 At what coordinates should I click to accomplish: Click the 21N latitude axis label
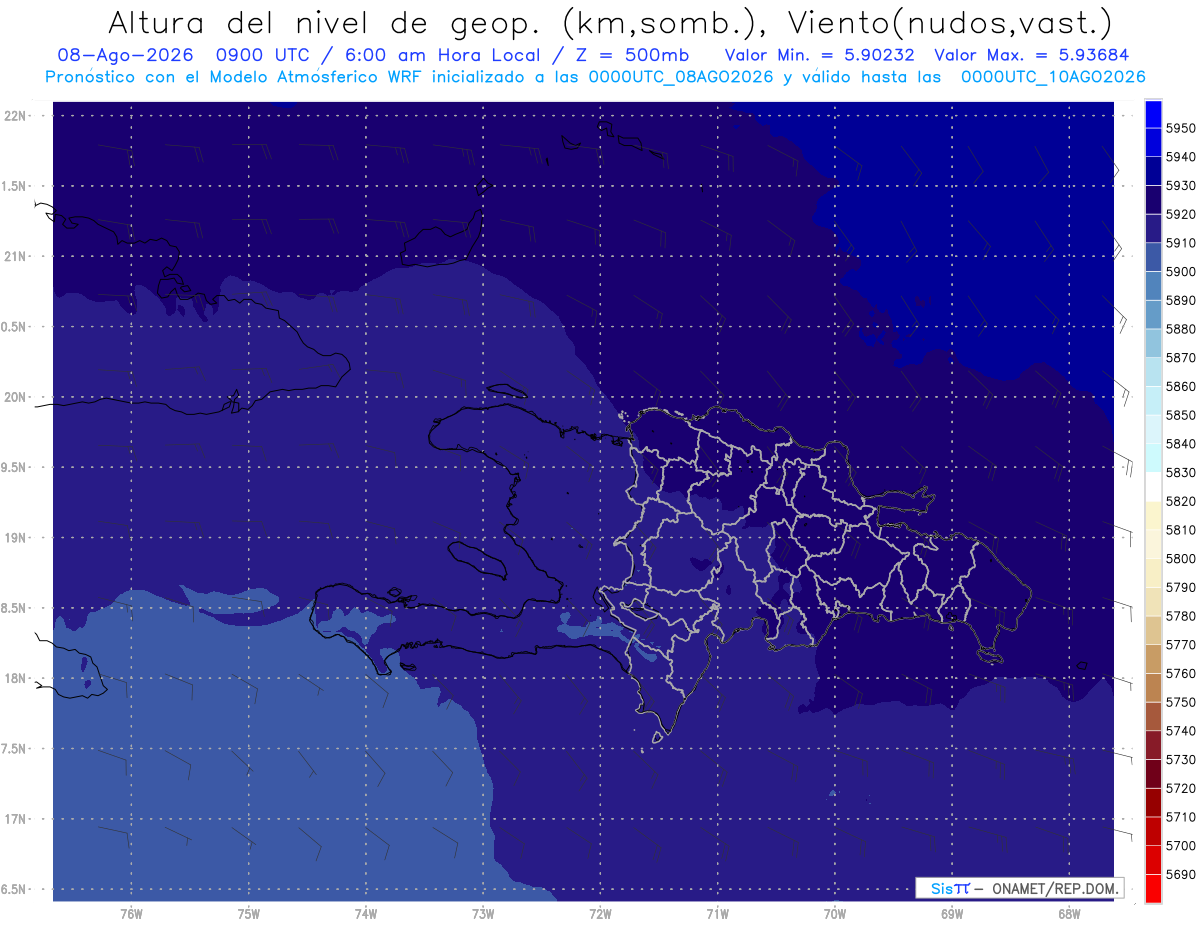tap(17, 257)
